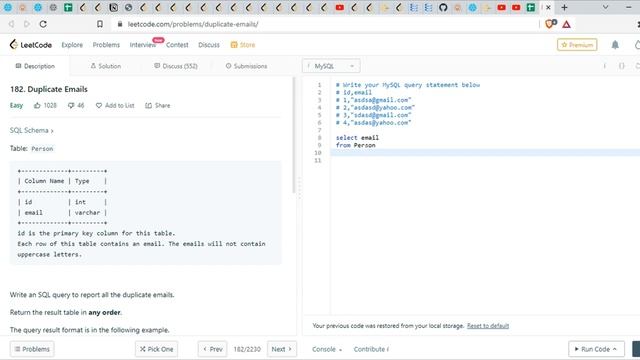The width and height of the screenshot is (640, 360).
Task: Click the 'Column Name' header text
Action: coord(44,181)
